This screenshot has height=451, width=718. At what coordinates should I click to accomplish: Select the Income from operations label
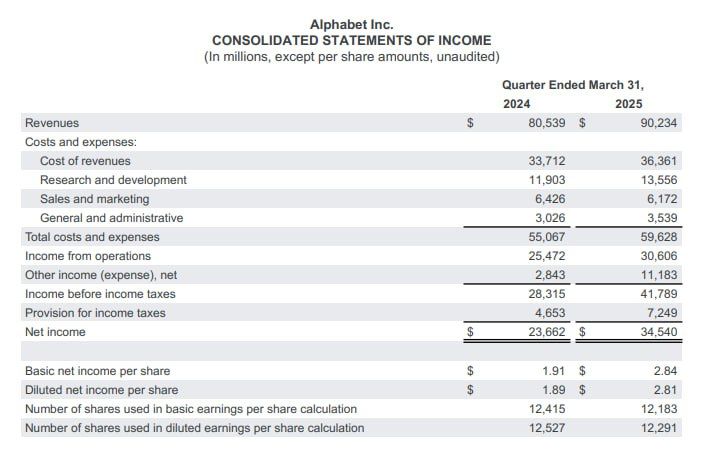(89, 256)
